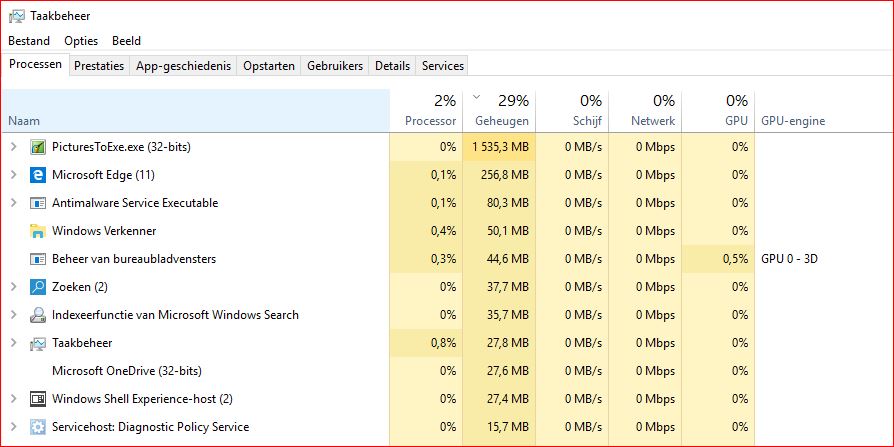Open the Opties menu
Viewport: 894px width, 447px height.
click(81, 41)
